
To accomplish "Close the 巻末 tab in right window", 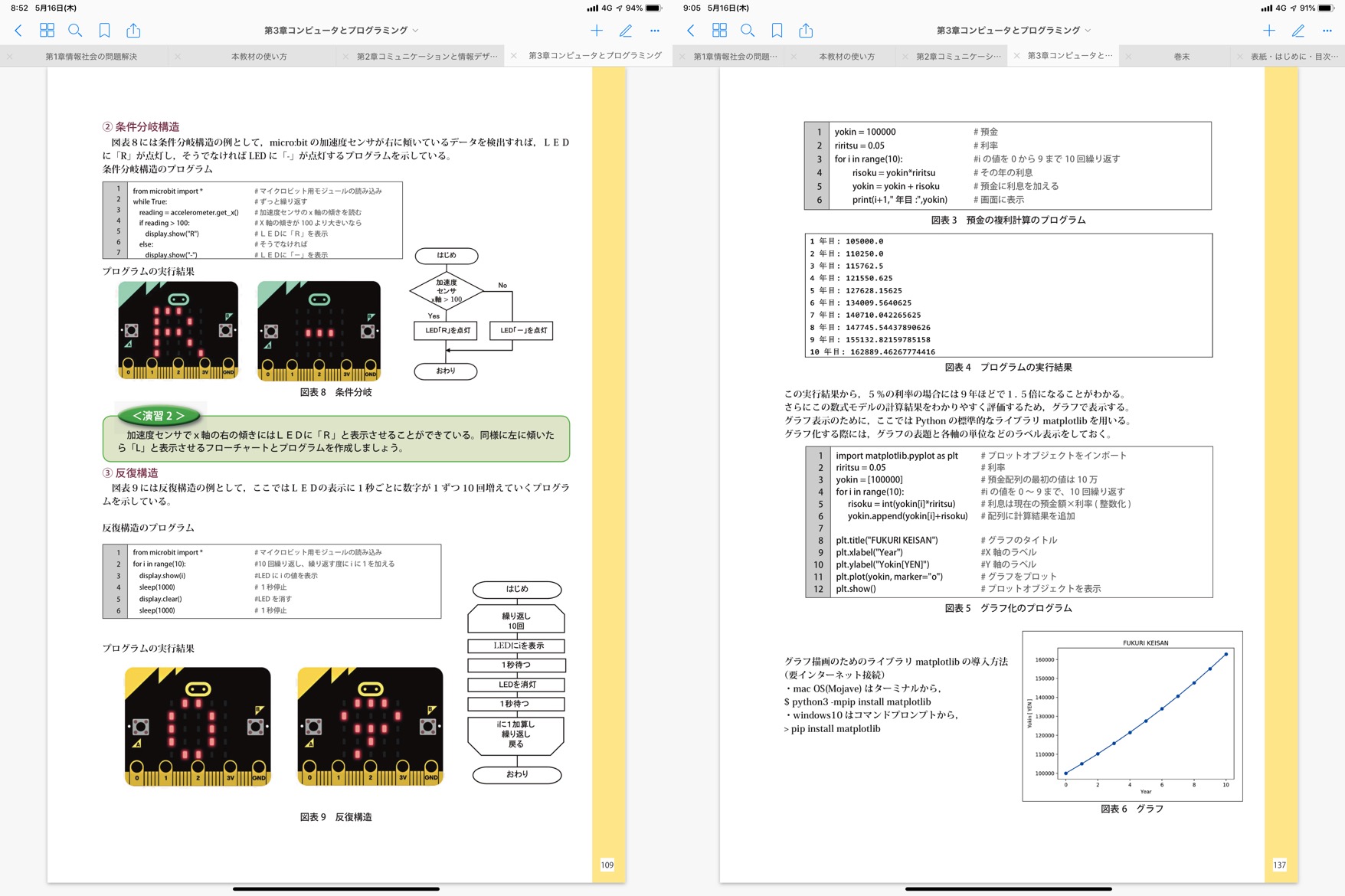I will pos(1127,57).
